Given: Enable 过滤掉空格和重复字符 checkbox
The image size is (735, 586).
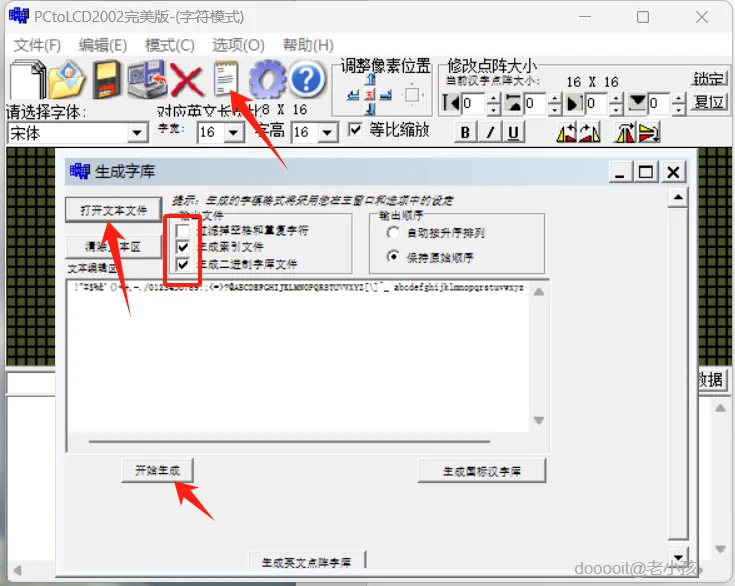Looking at the screenshot, I should pos(183,231).
